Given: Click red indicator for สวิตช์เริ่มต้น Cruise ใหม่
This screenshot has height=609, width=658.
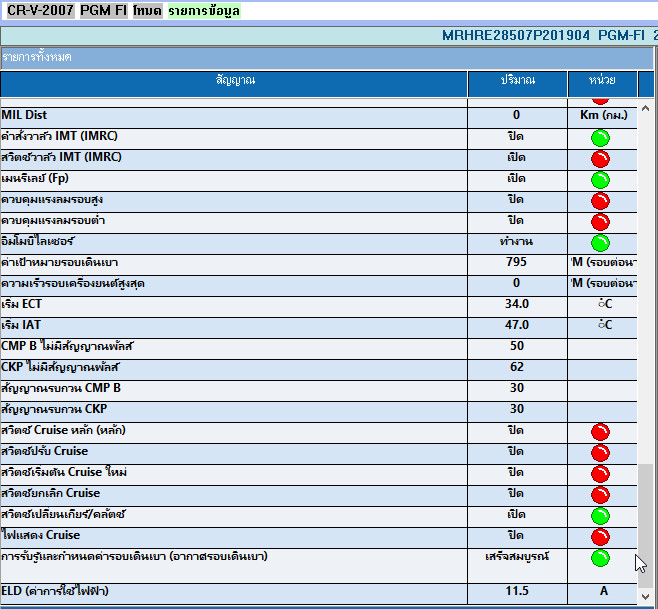Looking at the screenshot, I should (x=600, y=474).
